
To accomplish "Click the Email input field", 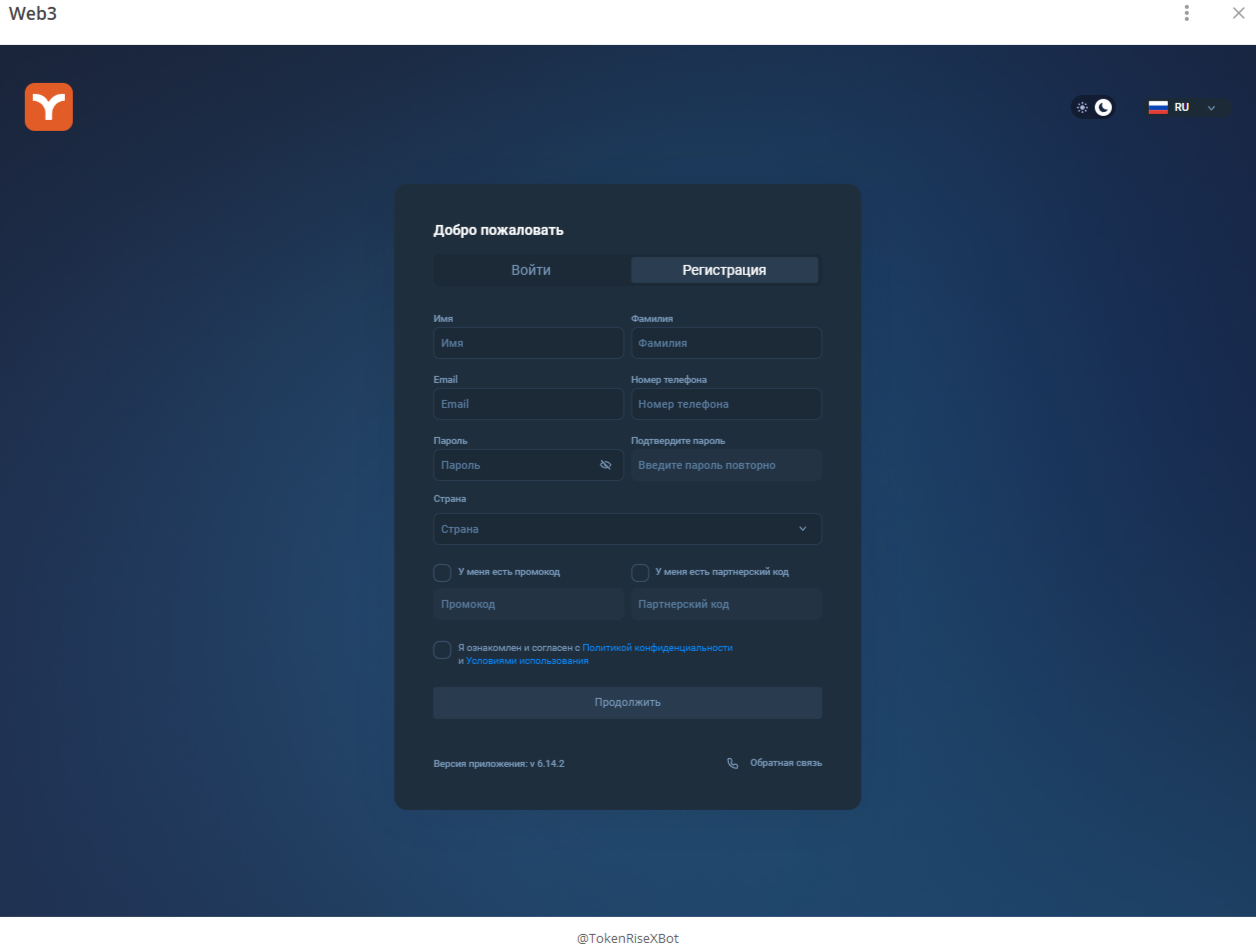I will 528,403.
